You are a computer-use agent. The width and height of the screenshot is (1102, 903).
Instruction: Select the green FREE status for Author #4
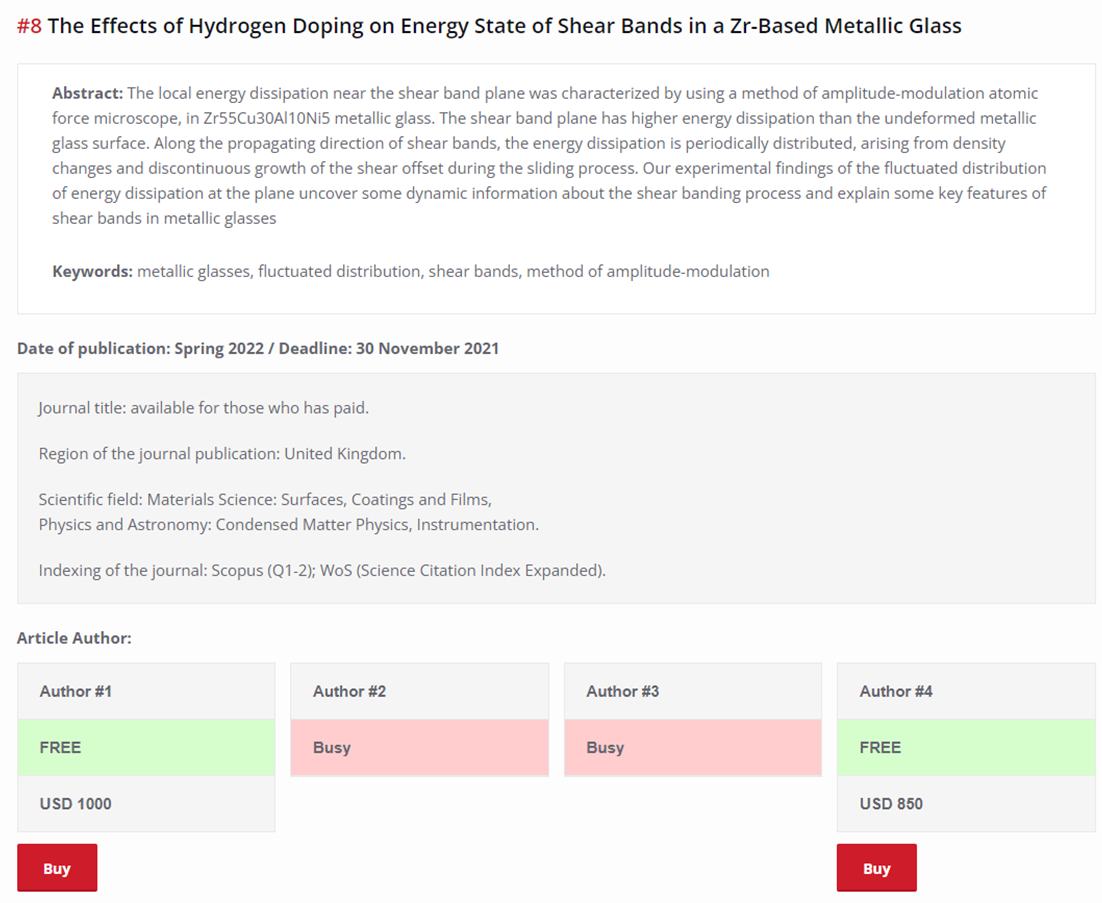point(965,747)
